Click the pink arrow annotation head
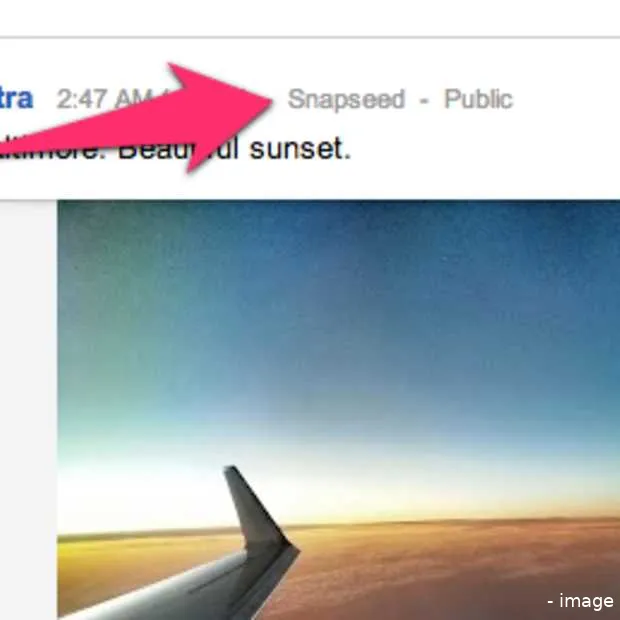This screenshot has width=620, height=620. pos(221,113)
